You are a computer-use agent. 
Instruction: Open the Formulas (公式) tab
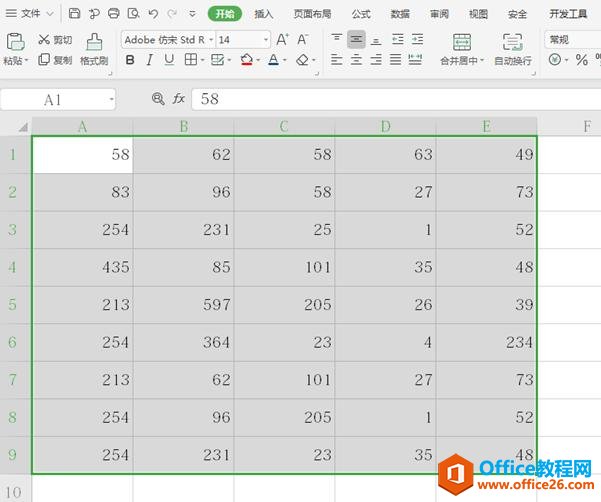pos(361,14)
